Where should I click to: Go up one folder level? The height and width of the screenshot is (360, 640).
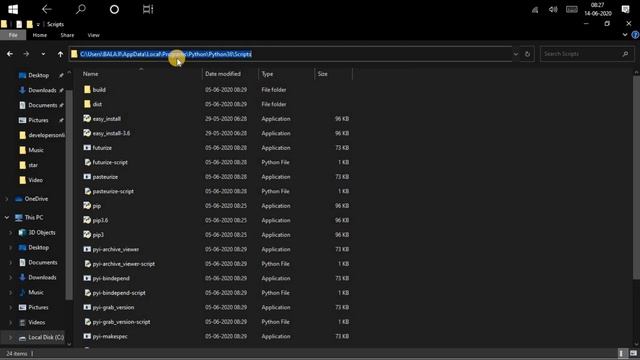click(x=60, y=54)
